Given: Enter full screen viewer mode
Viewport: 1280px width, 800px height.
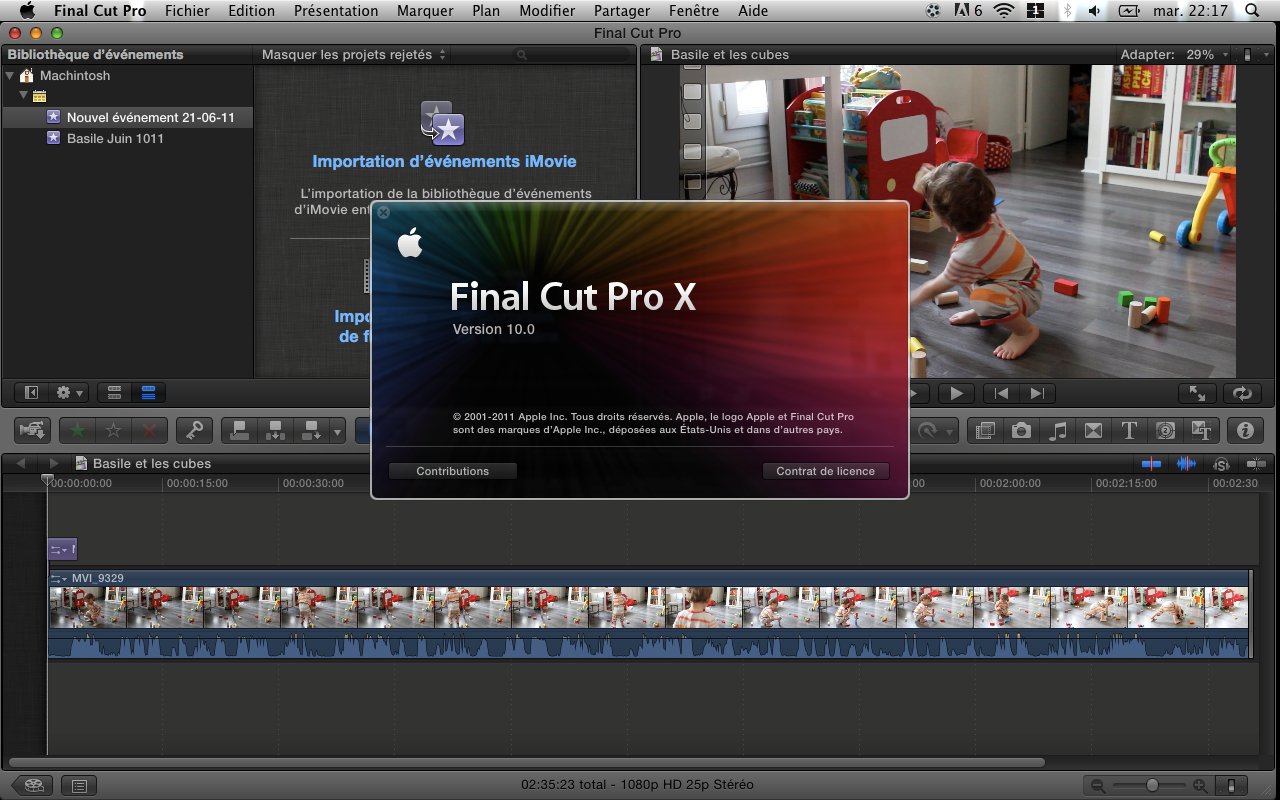Looking at the screenshot, I should (x=1197, y=393).
